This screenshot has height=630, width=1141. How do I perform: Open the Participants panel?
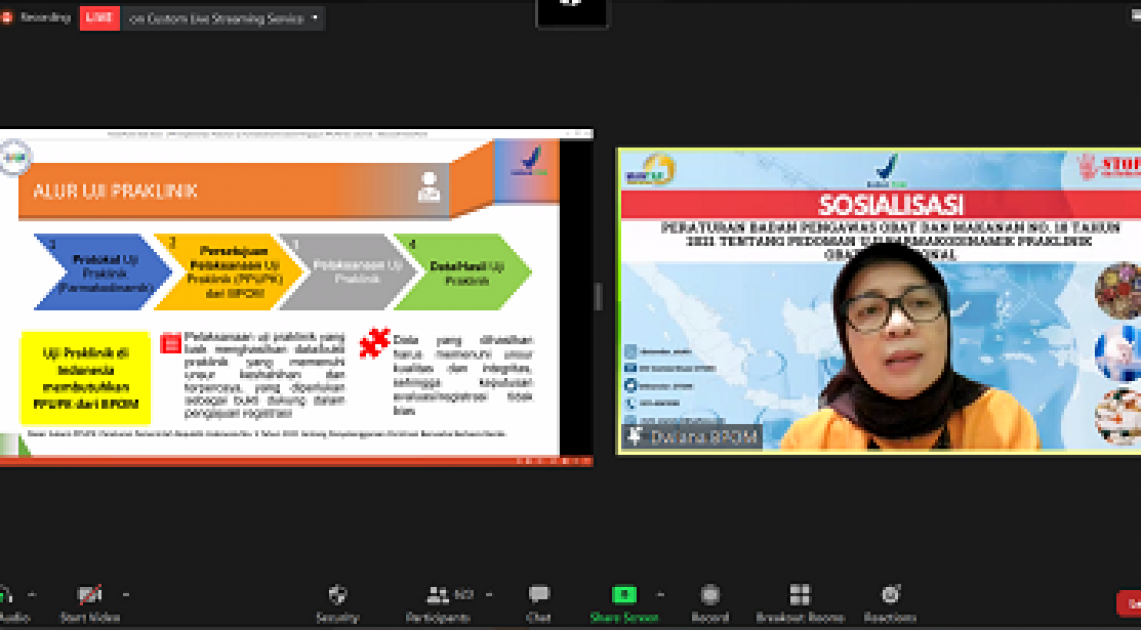pyautogui.click(x=438, y=596)
